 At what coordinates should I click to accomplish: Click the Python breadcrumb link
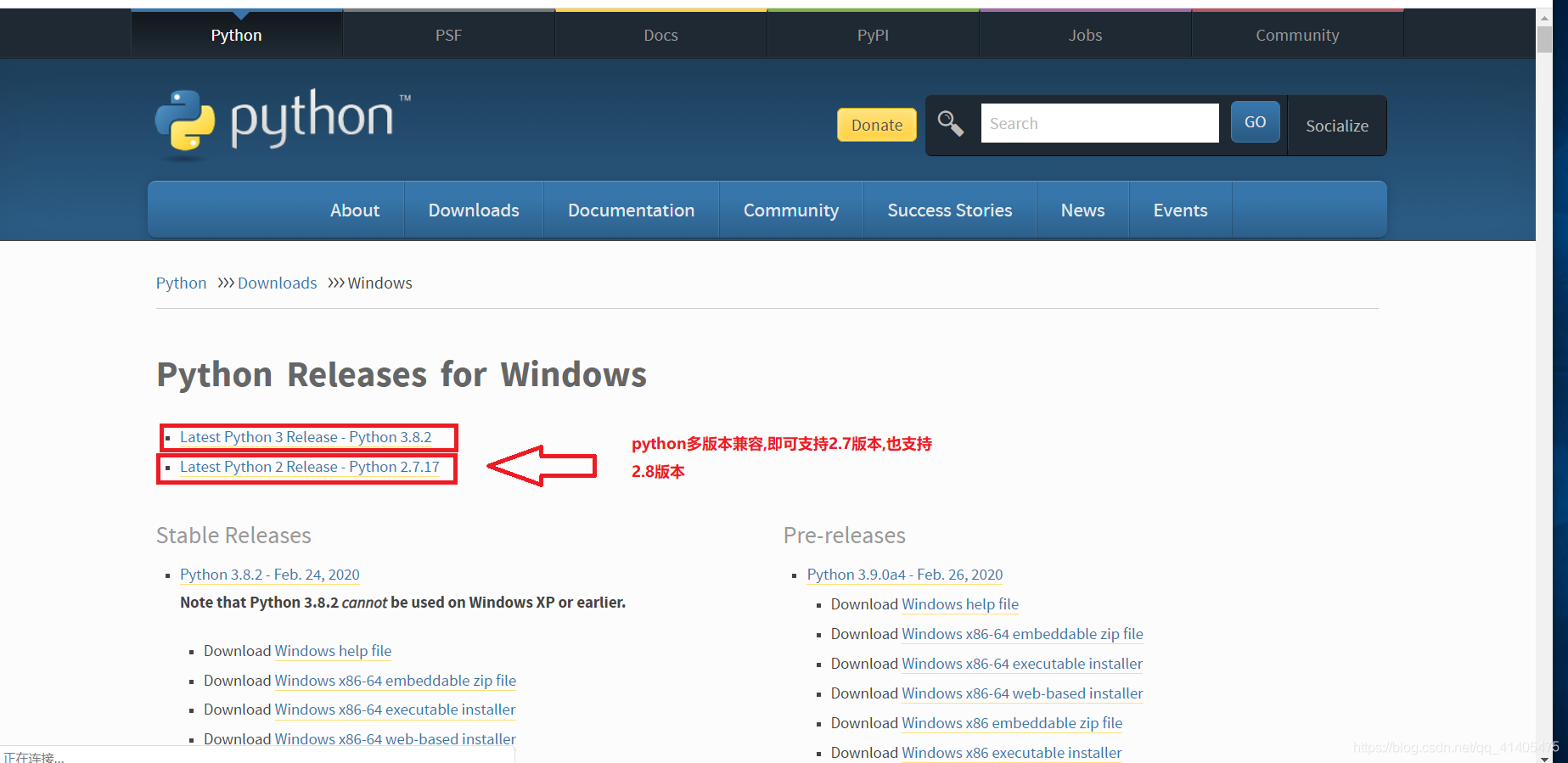tap(181, 283)
